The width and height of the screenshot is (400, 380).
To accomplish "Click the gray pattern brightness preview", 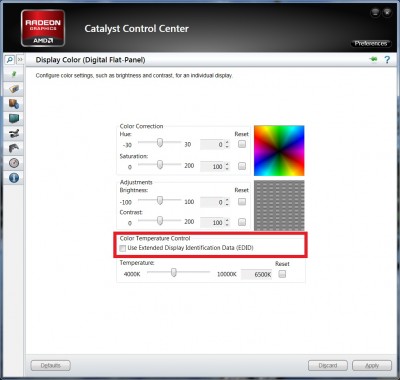I will pos(279,205).
